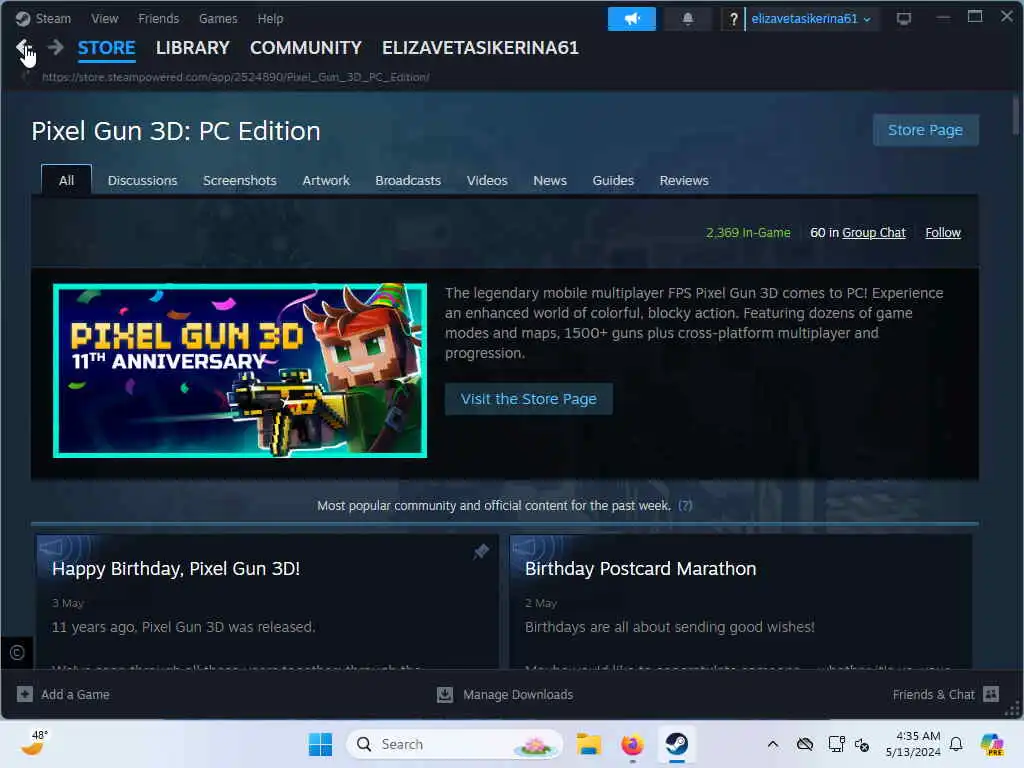
Task: Open the ELIZAVETASIKERINA61 profile section
Action: pyautogui.click(x=480, y=48)
